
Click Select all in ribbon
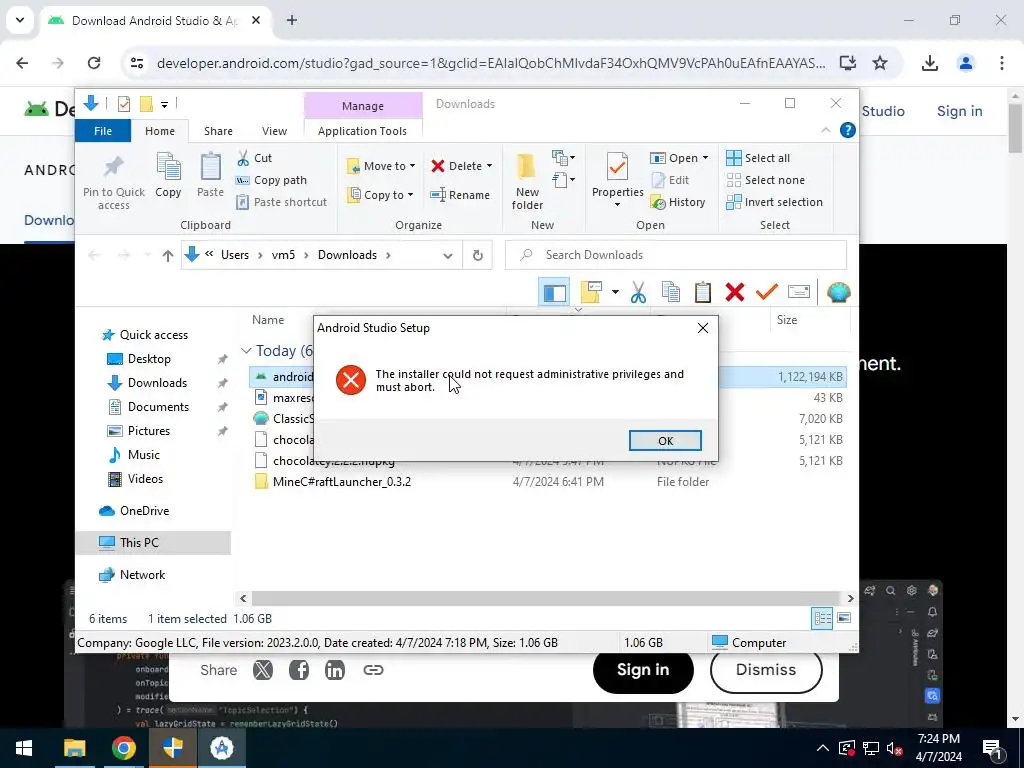point(758,158)
